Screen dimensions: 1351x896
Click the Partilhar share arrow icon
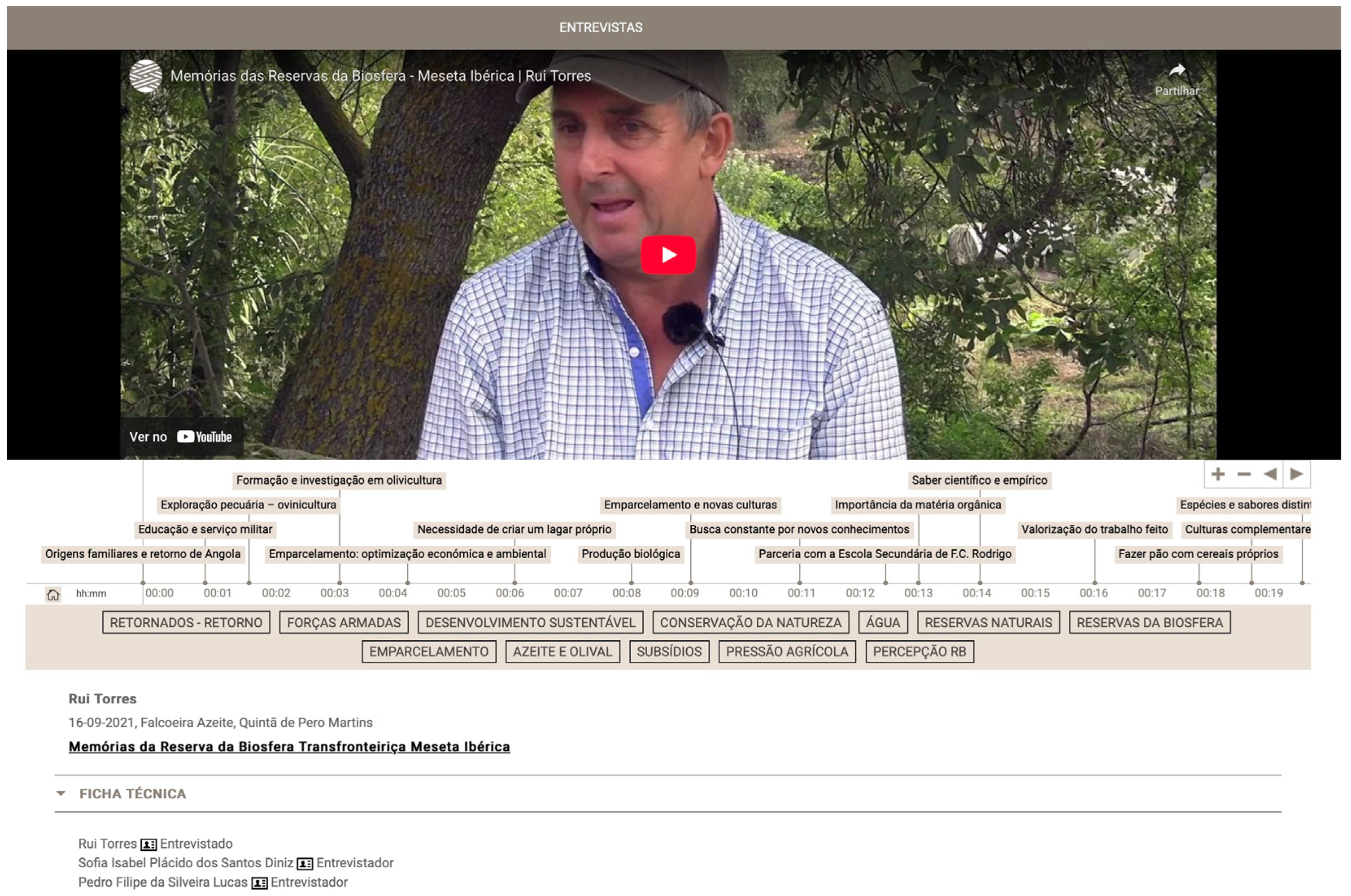[1176, 71]
